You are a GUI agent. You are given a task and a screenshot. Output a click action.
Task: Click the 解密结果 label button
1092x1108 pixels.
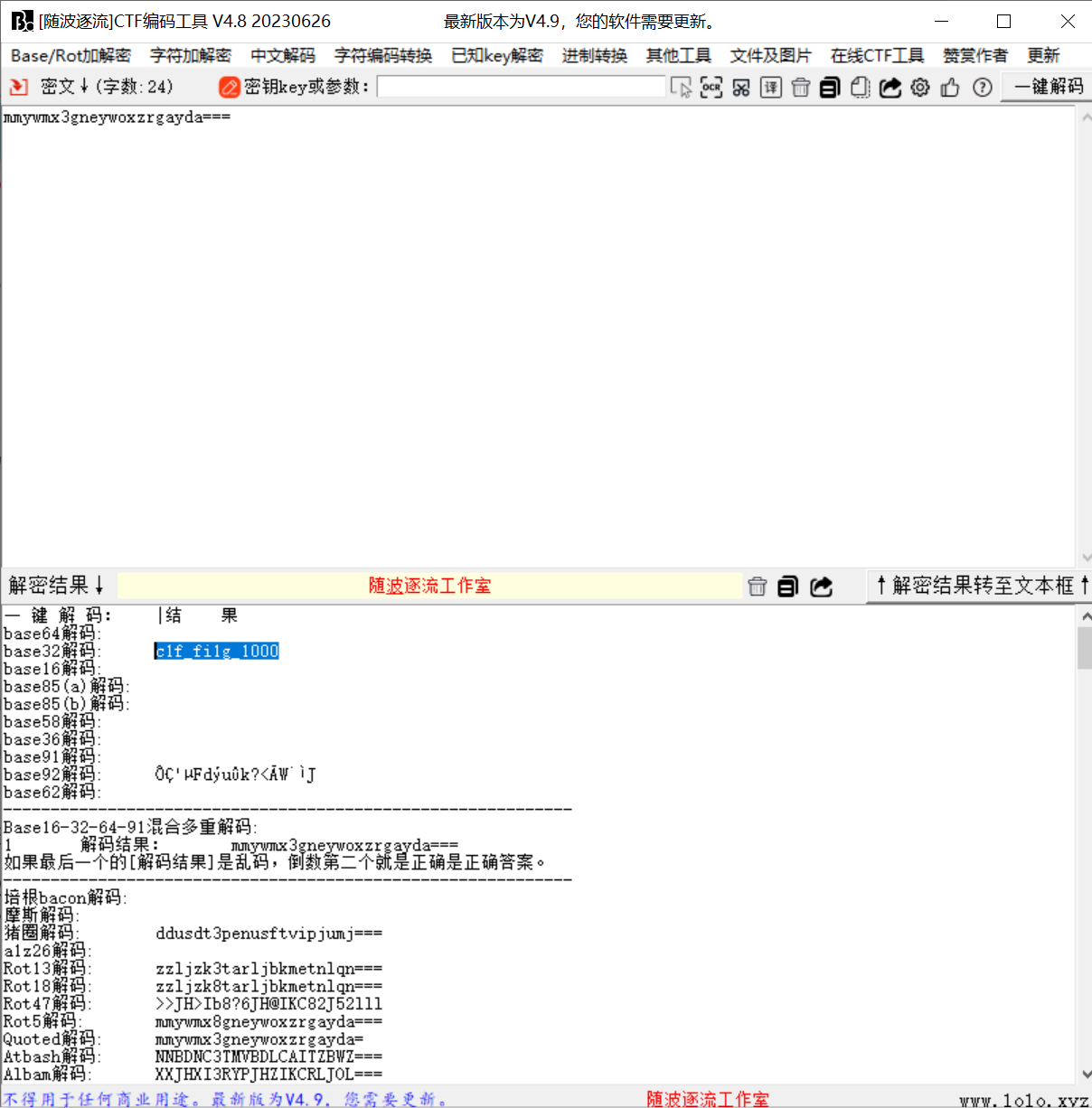pos(57,585)
